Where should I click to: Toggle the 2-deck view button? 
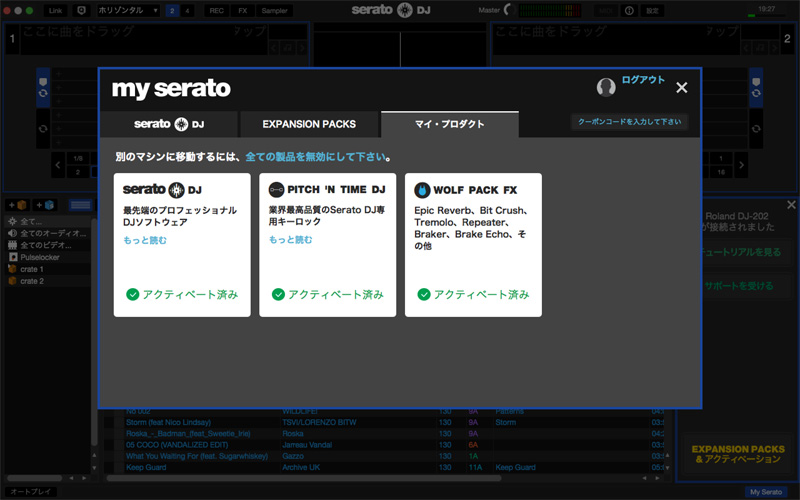point(172,10)
